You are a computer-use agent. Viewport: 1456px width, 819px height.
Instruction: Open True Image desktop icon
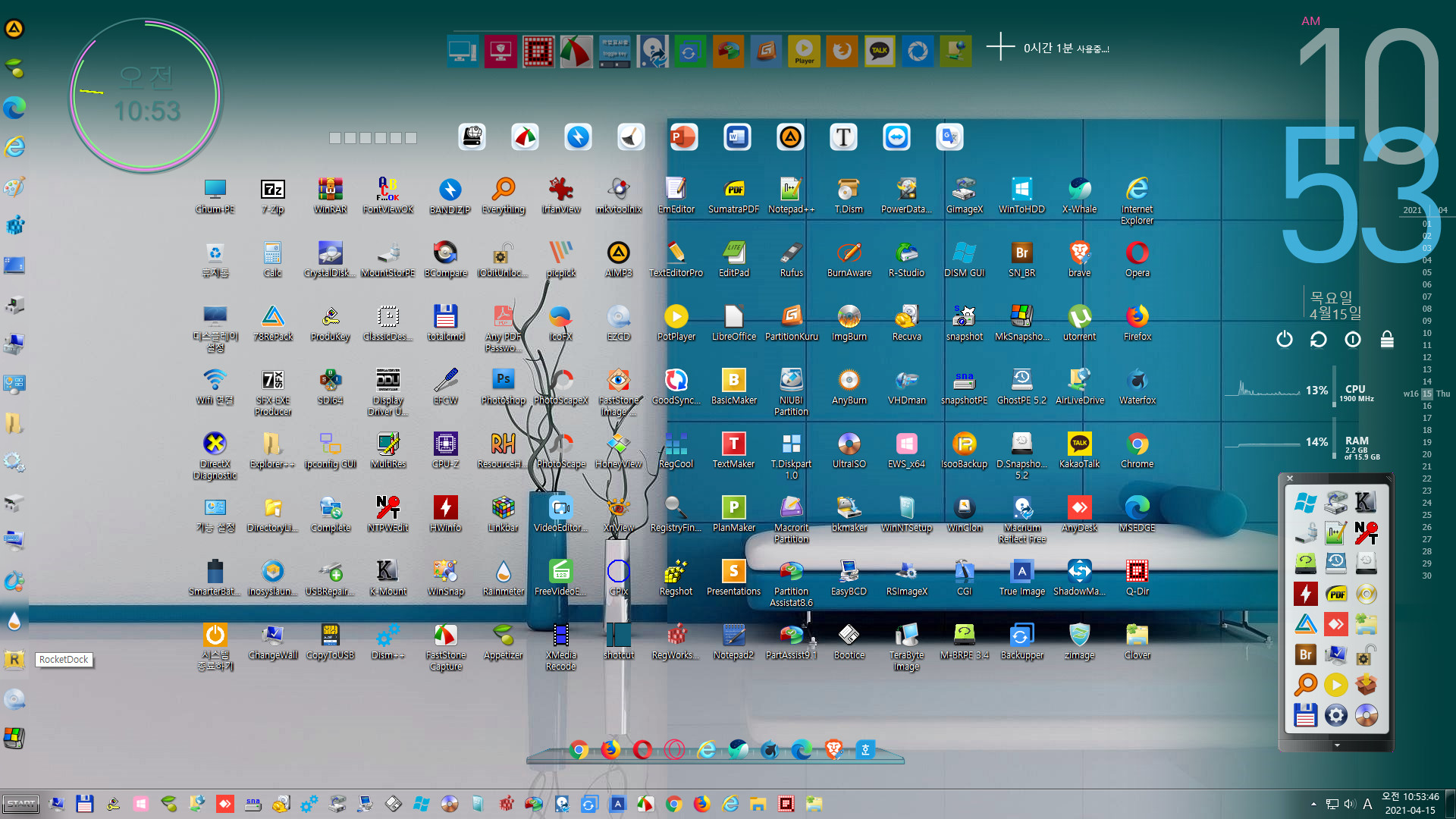coord(1021,577)
